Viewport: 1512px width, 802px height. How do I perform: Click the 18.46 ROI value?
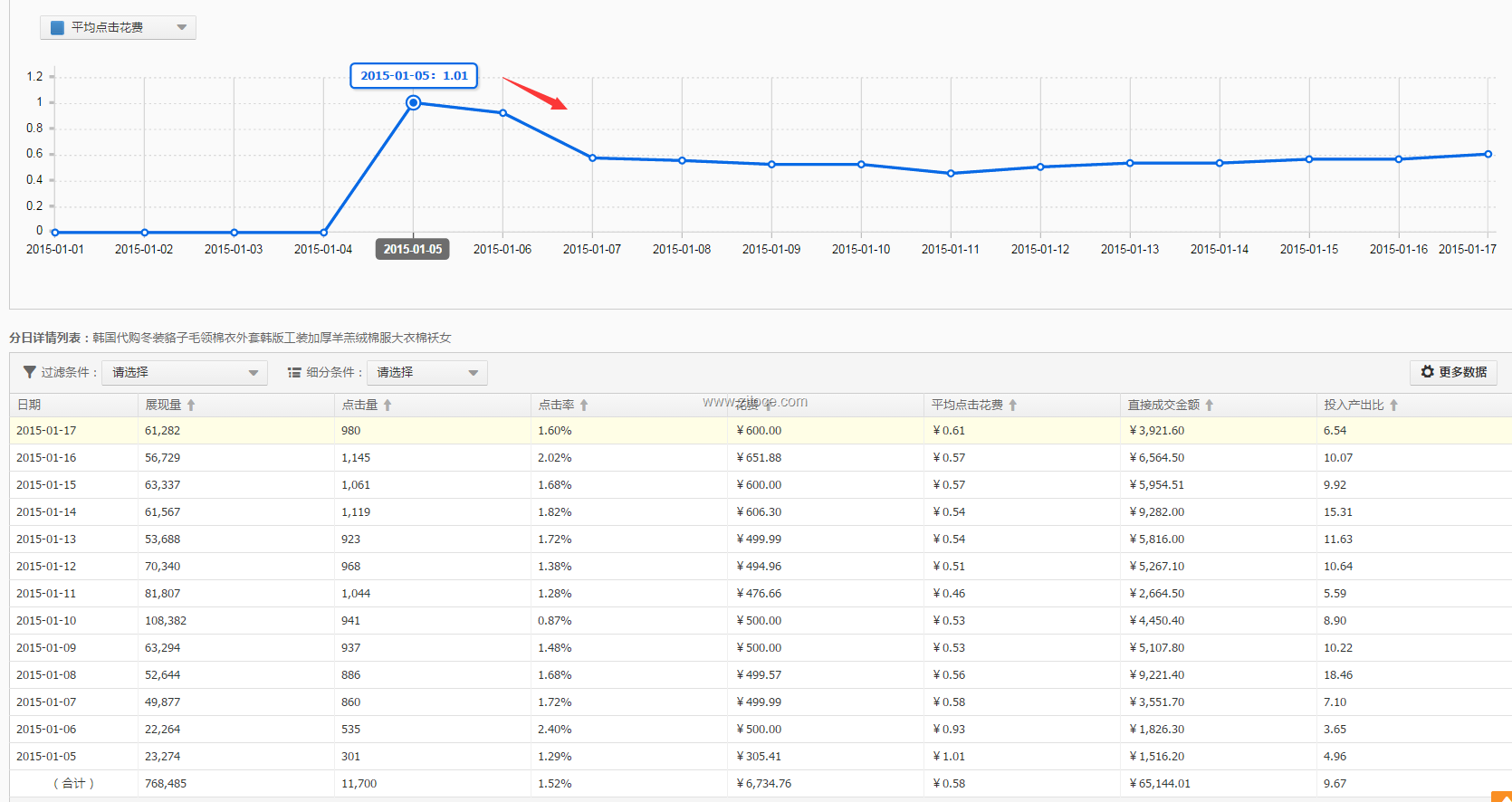[x=1338, y=675]
